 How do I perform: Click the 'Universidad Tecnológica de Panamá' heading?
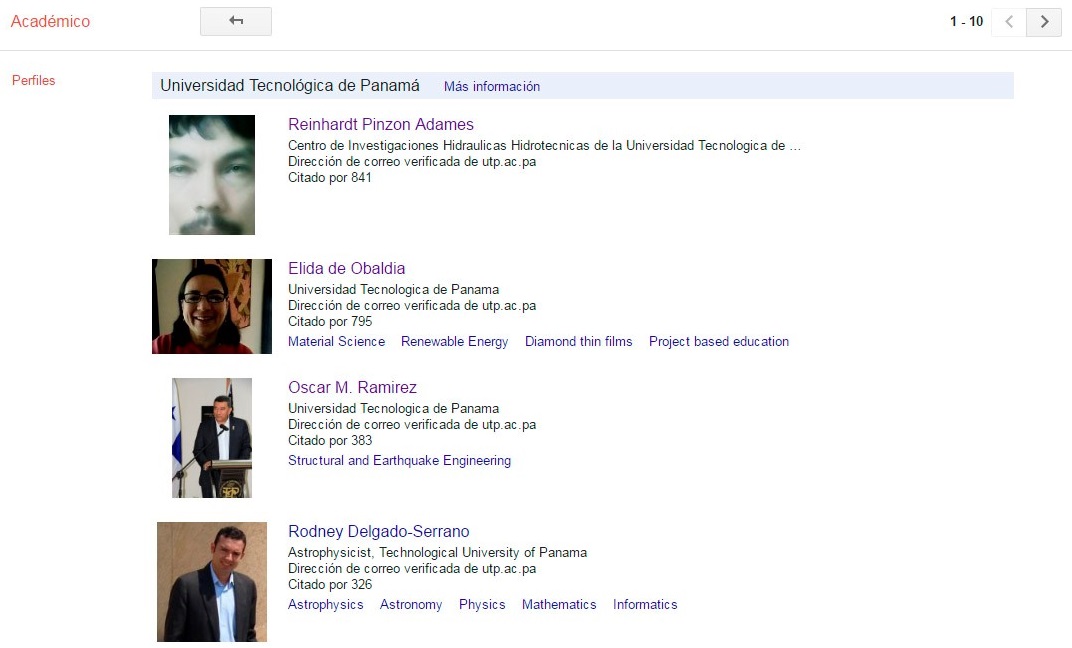pos(290,85)
